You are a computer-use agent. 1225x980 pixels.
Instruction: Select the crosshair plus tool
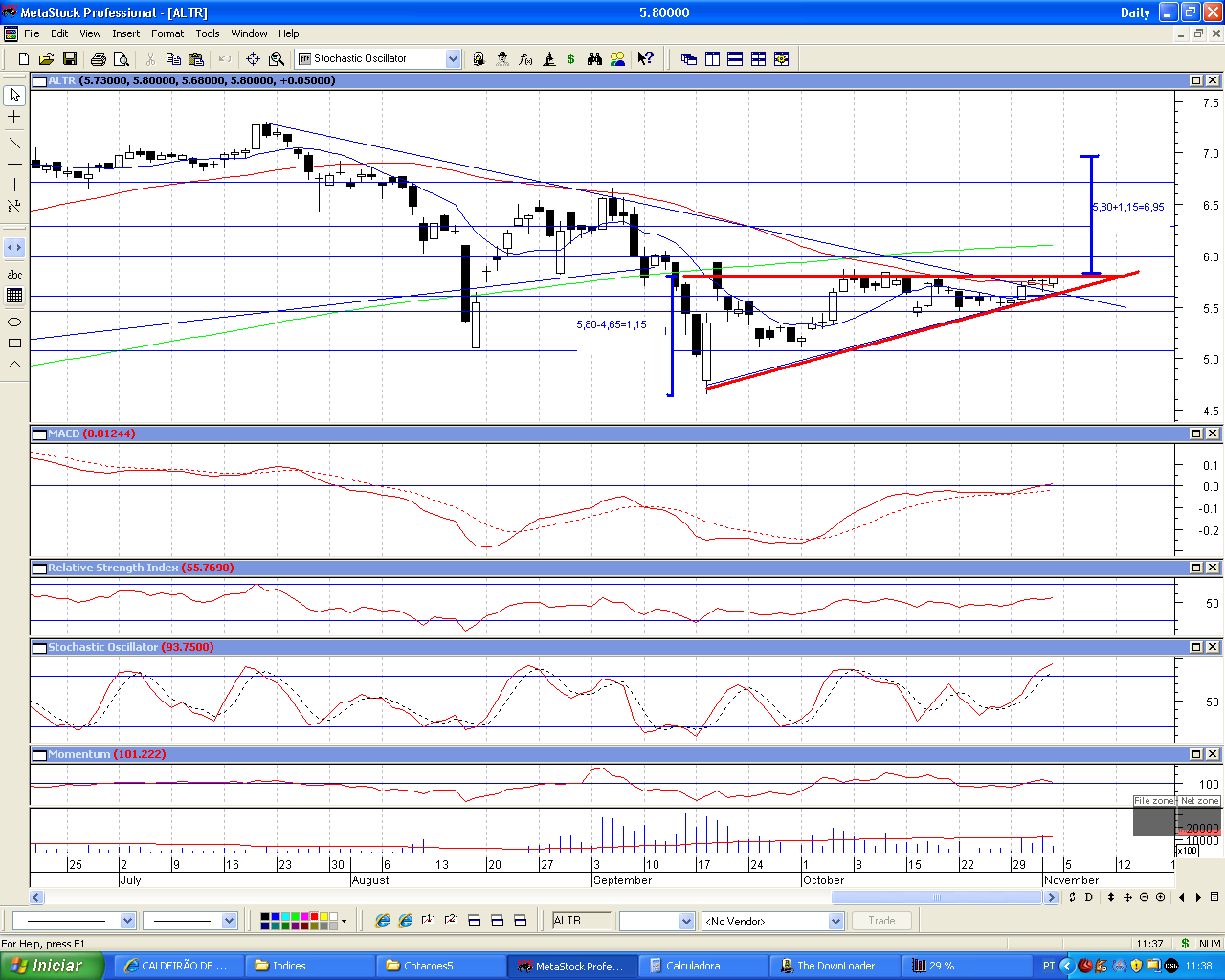(x=14, y=117)
